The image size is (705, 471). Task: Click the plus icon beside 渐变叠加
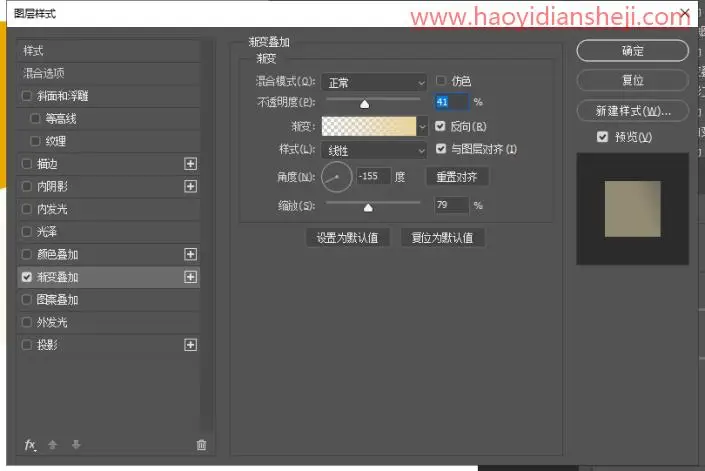click(x=191, y=277)
